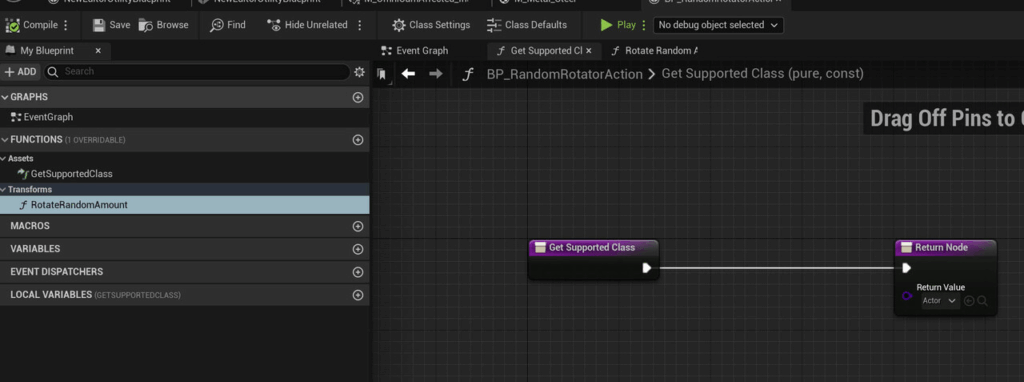This screenshot has width=1024, height=382.
Task: Navigate forward in graph history
Action: (x=436, y=74)
